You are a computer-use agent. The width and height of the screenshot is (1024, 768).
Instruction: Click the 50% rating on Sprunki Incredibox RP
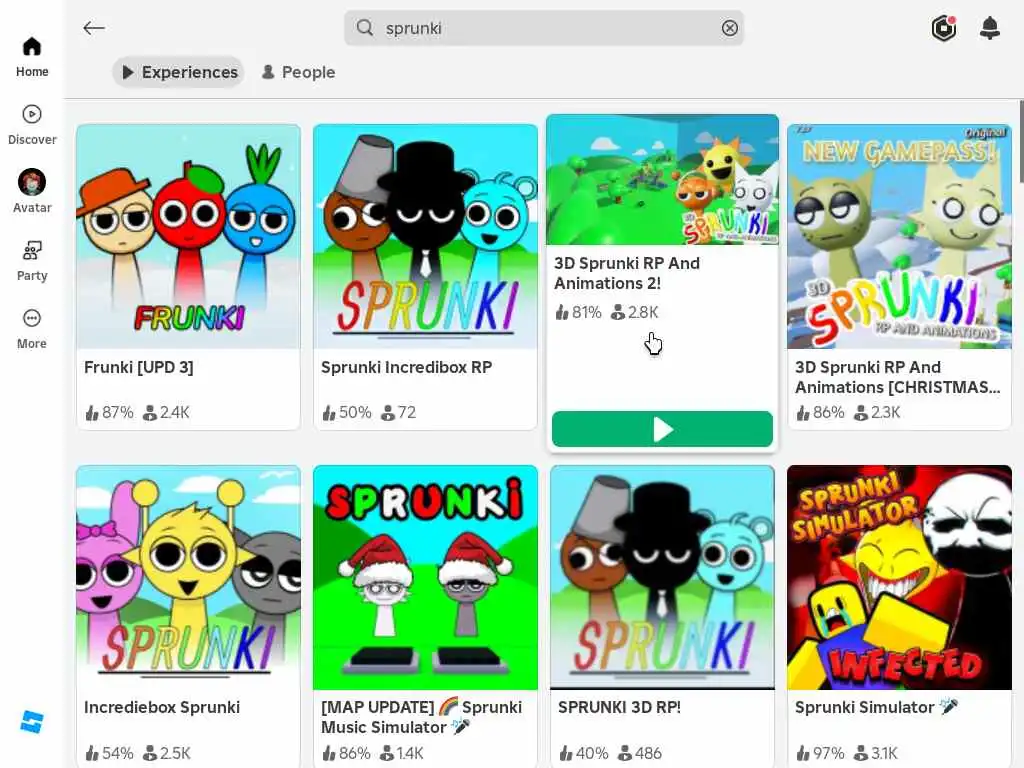[x=346, y=413]
